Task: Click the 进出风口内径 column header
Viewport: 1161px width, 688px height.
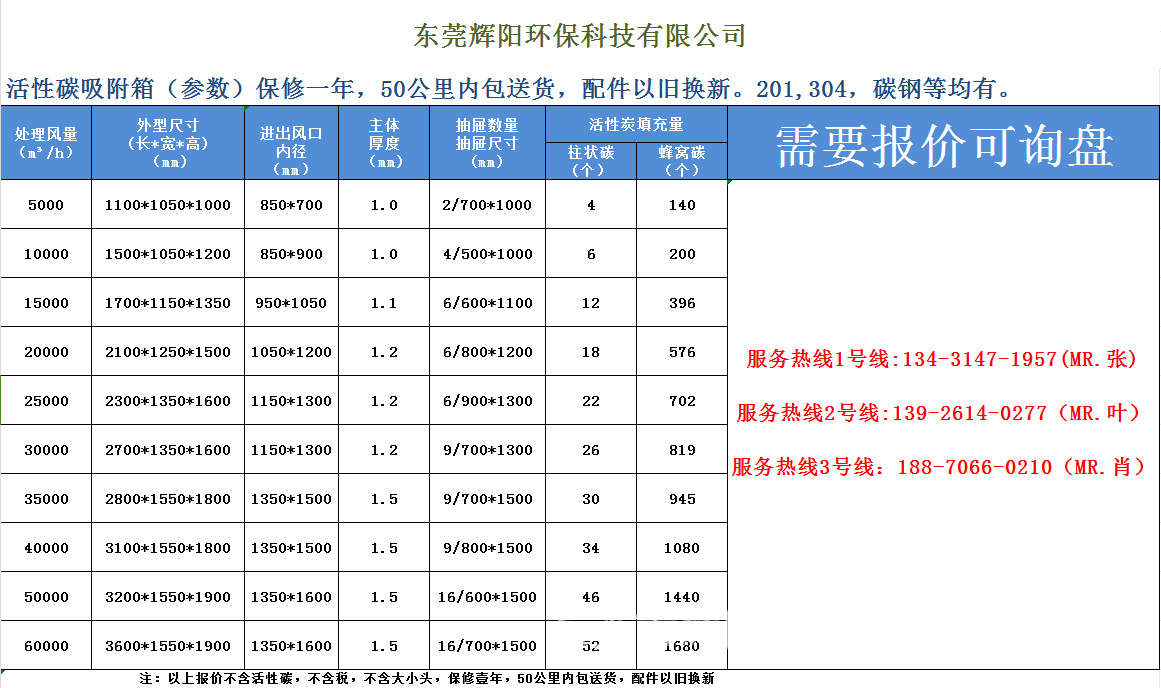Action: coord(291,143)
